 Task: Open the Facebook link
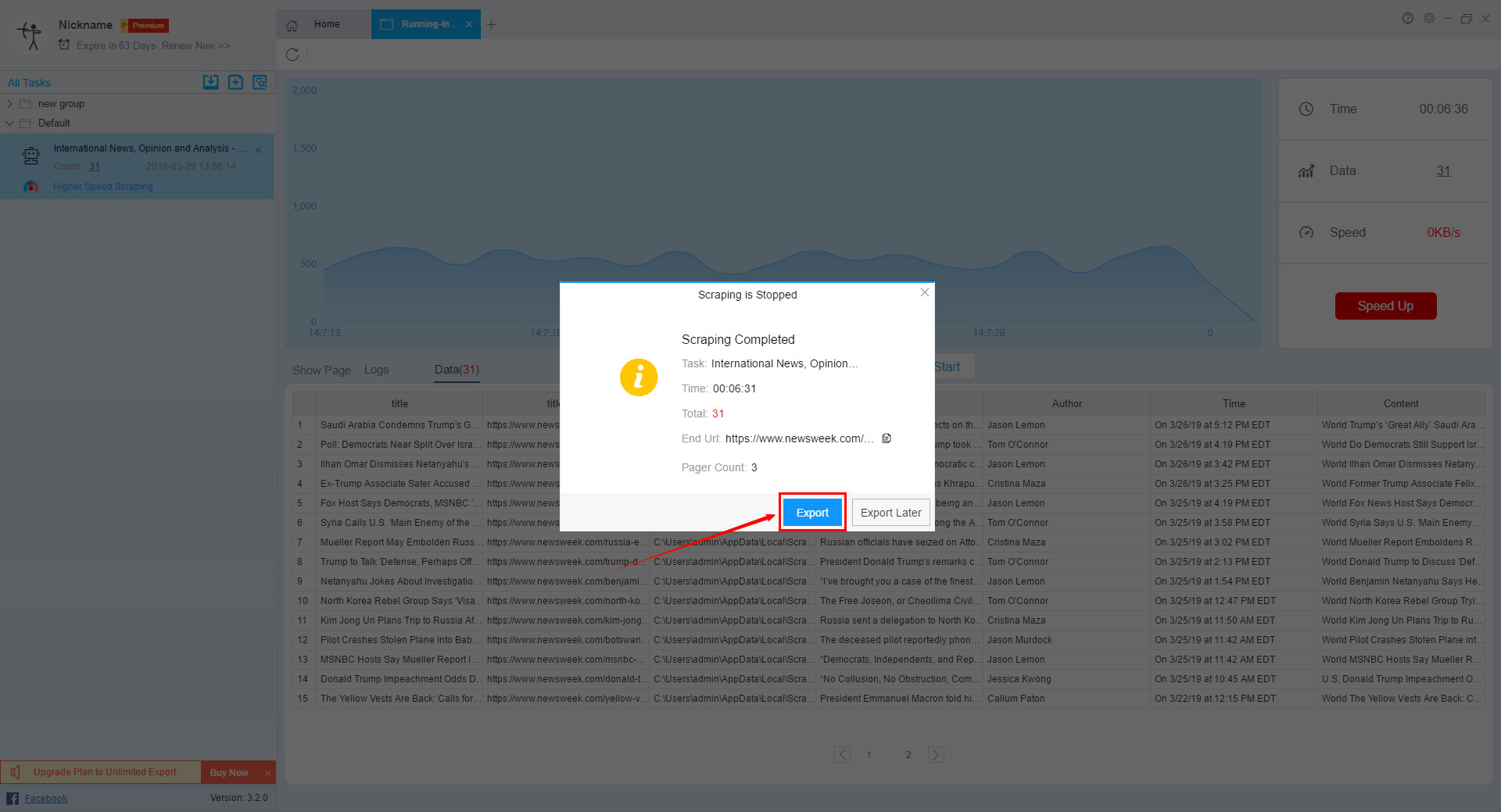click(46, 799)
